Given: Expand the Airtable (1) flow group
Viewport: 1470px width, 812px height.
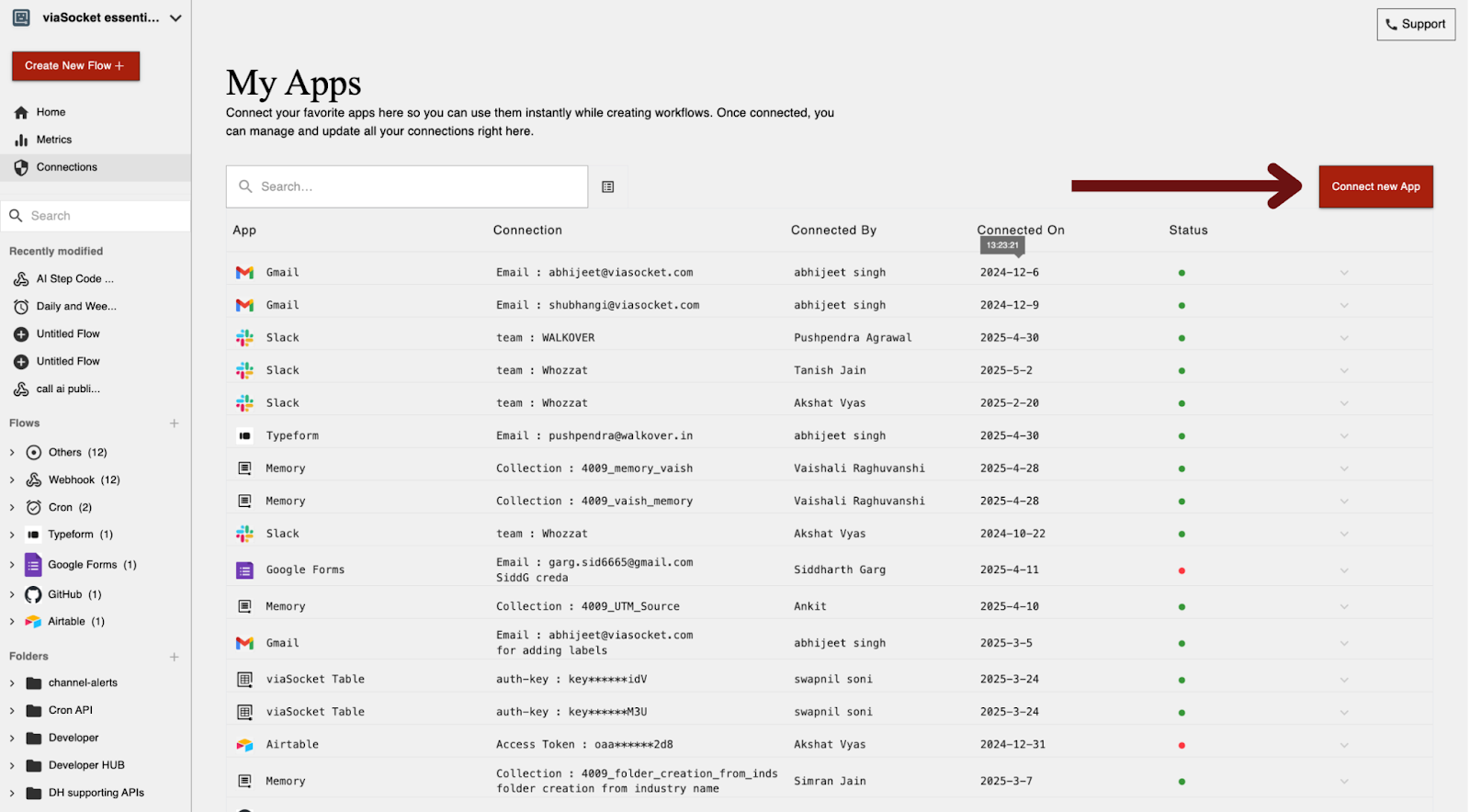Looking at the screenshot, I should pyautogui.click(x=12, y=622).
